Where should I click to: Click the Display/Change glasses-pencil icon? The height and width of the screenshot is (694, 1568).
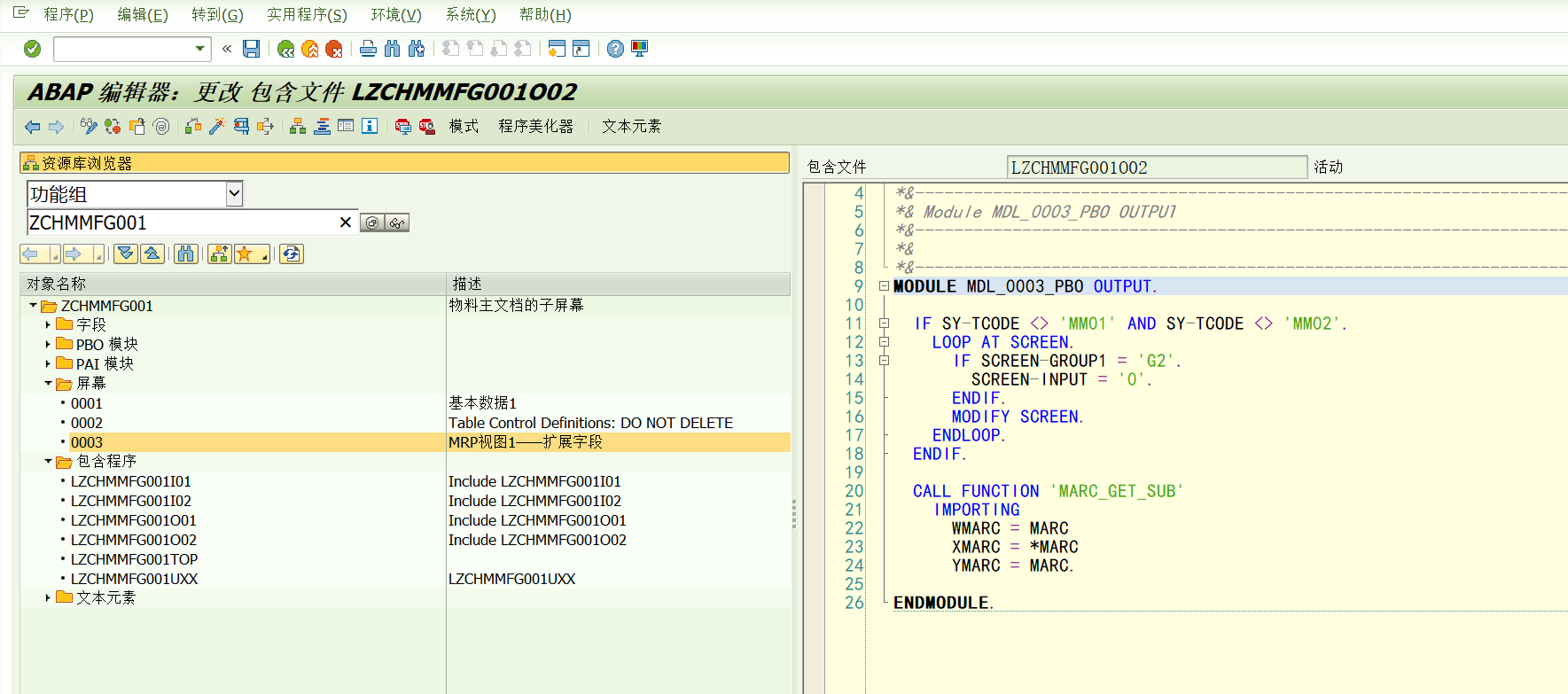[88, 127]
